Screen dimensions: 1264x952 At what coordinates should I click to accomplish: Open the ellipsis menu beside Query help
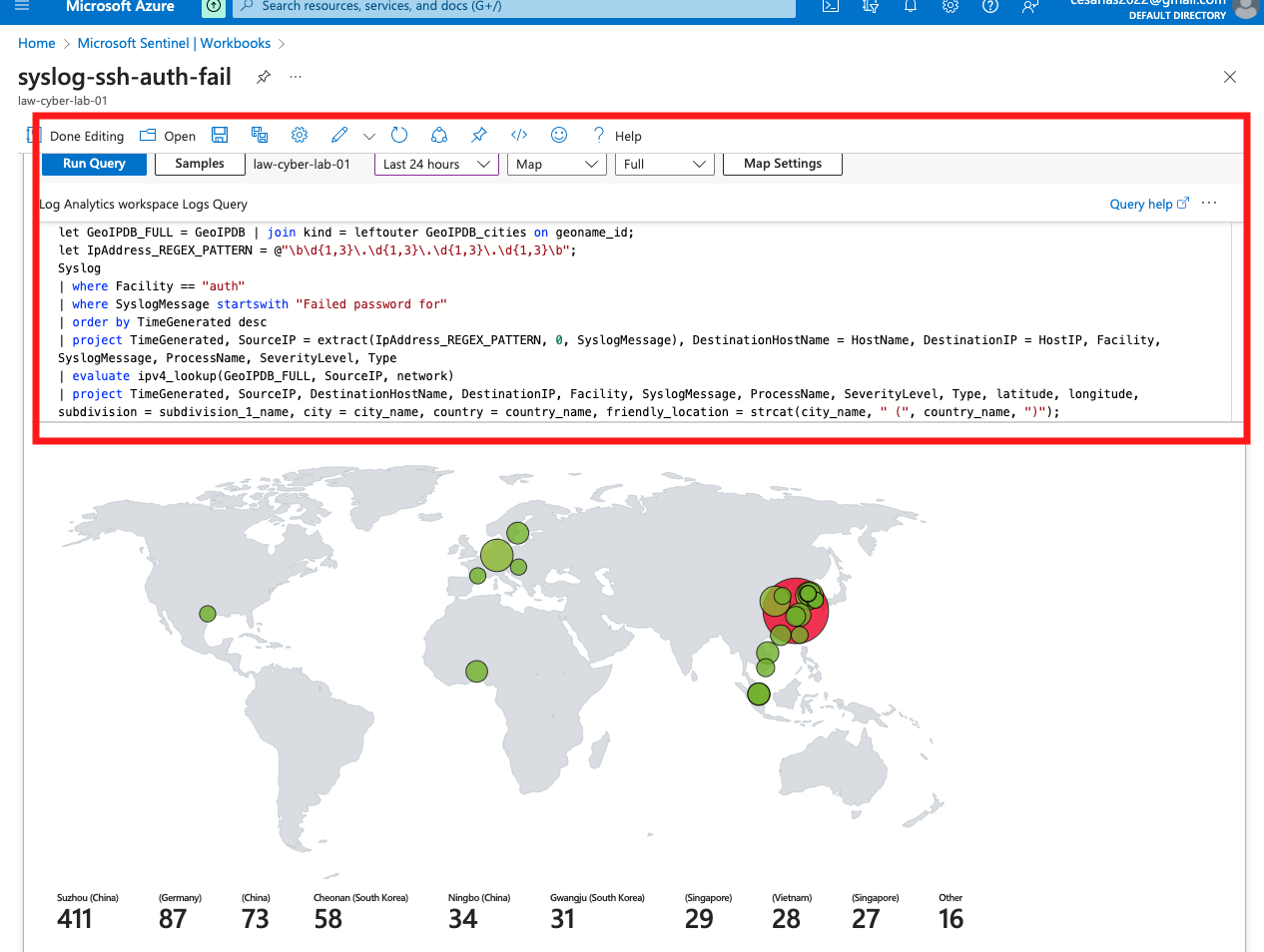[x=1209, y=203]
